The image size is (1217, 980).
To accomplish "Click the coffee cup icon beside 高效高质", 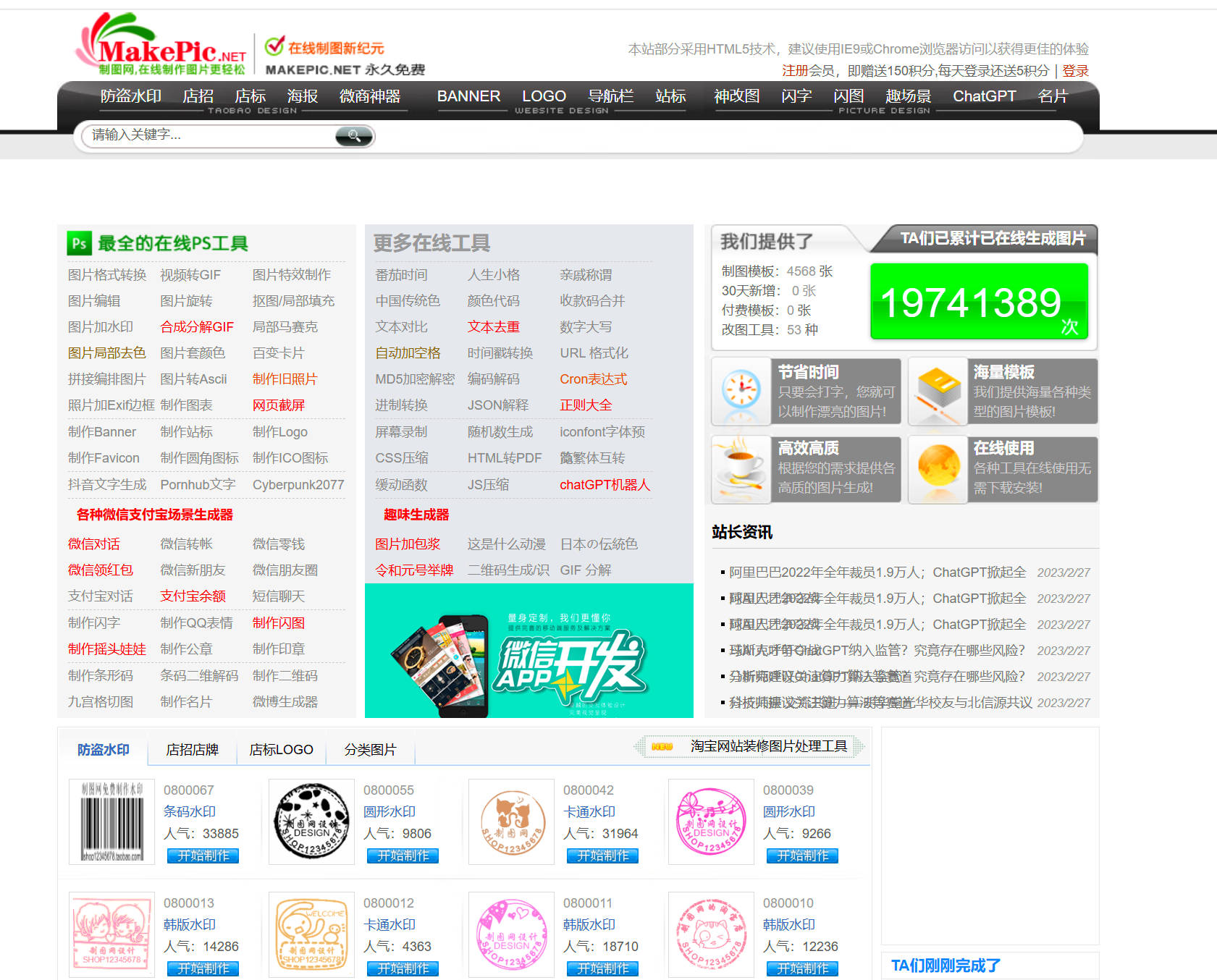I will (741, 469).
